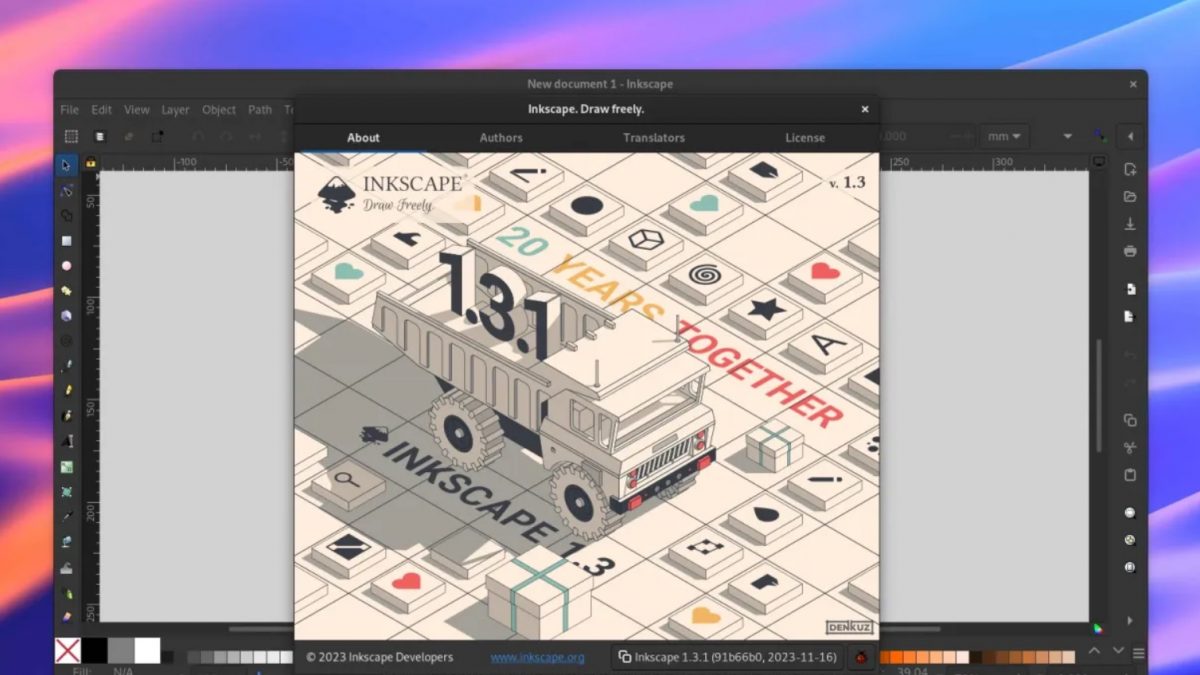Open the palette options hamburger menu
The height and width of the screenshot is (675, 1200).
tap(1138, 653)
